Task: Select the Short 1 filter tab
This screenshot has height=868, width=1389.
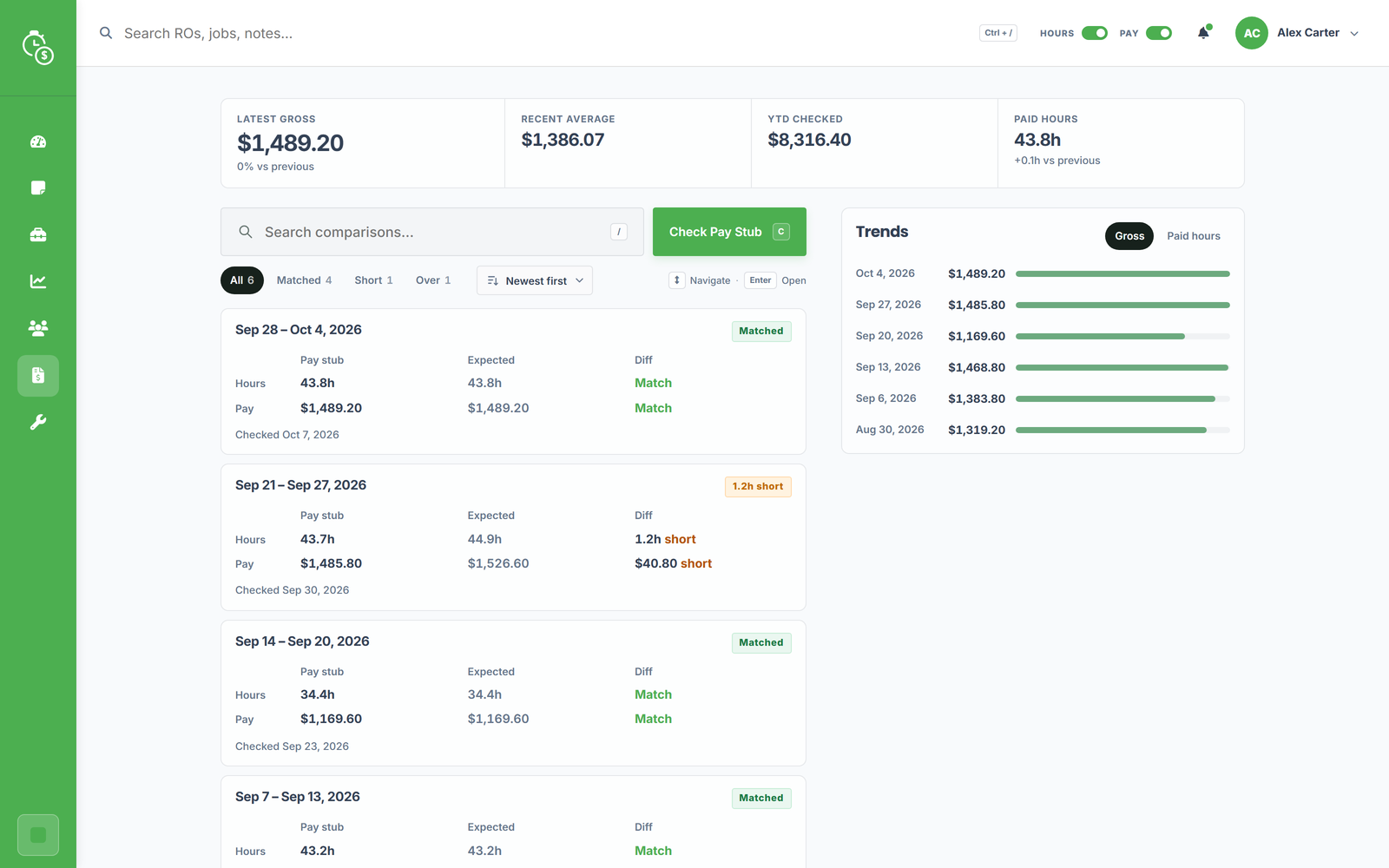Action: click(373, 280)
